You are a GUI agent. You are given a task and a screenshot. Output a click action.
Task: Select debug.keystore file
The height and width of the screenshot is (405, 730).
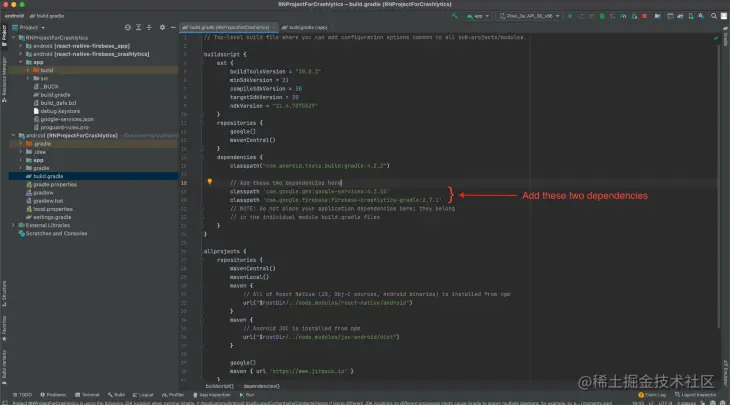[56, 111]
